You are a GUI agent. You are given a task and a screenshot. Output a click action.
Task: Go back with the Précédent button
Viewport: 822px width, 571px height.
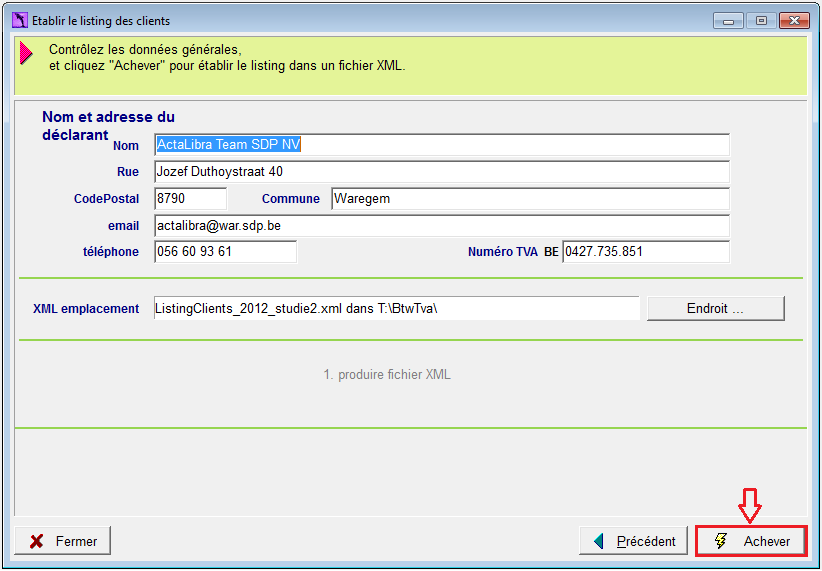633,541
